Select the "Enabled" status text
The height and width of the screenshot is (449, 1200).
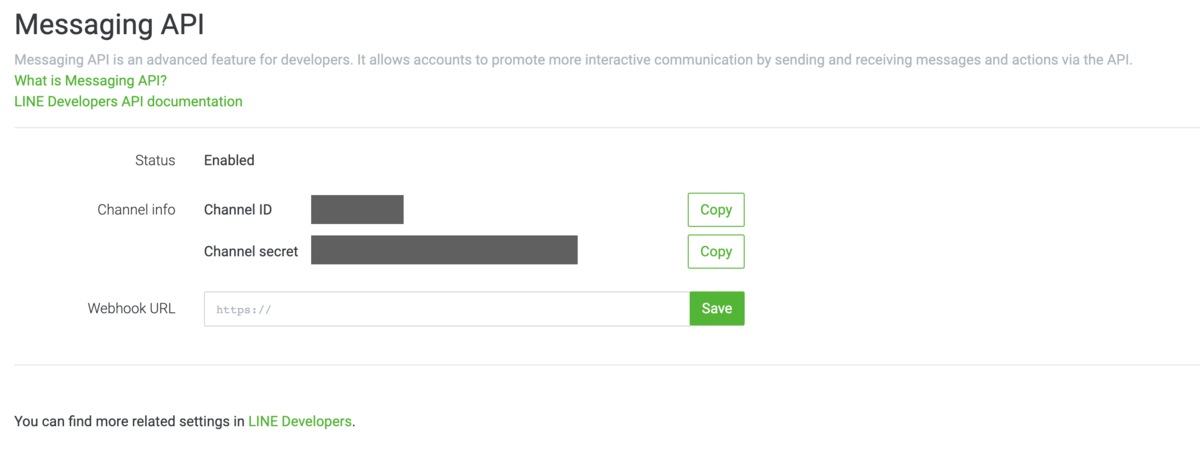coord(229,160)
